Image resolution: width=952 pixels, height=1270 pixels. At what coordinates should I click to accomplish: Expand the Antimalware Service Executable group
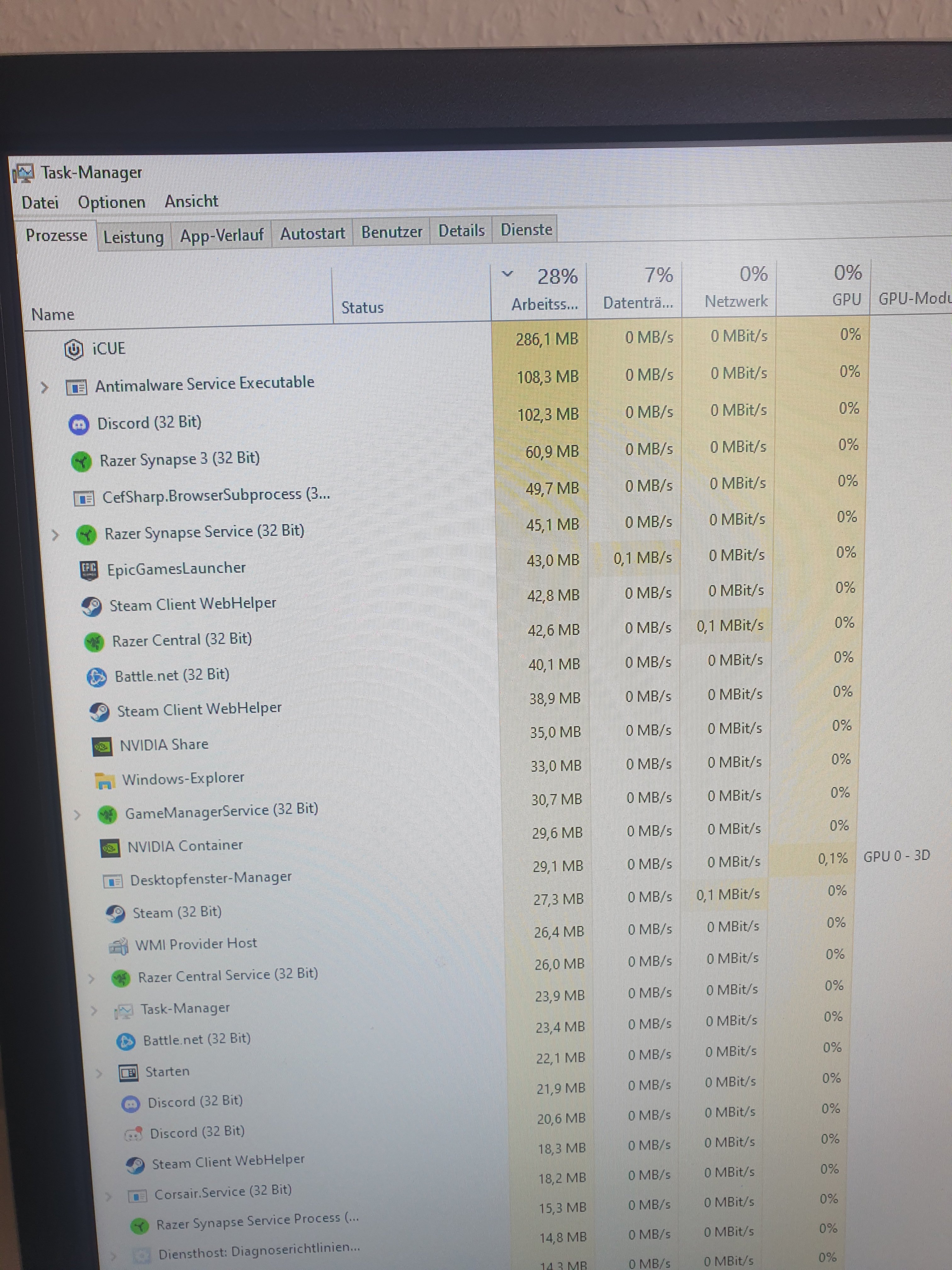coord(45,388)
